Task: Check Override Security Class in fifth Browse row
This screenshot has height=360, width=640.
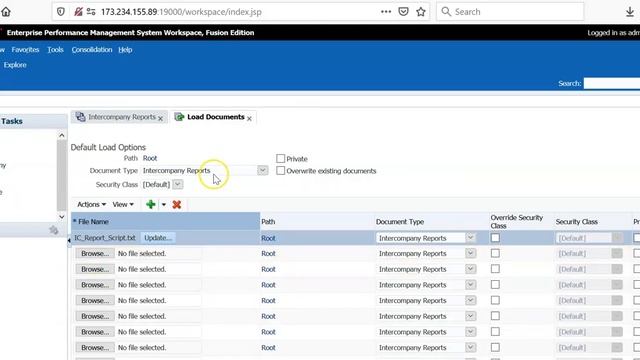Action: click(495, 316)
